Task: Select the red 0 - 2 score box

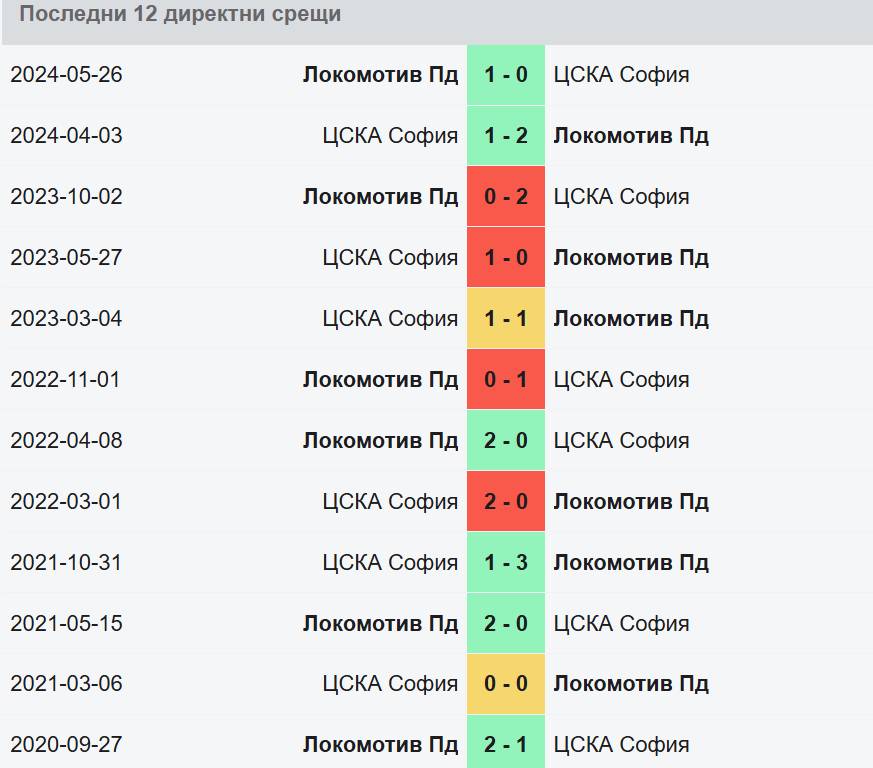Action: pos(506,197)
